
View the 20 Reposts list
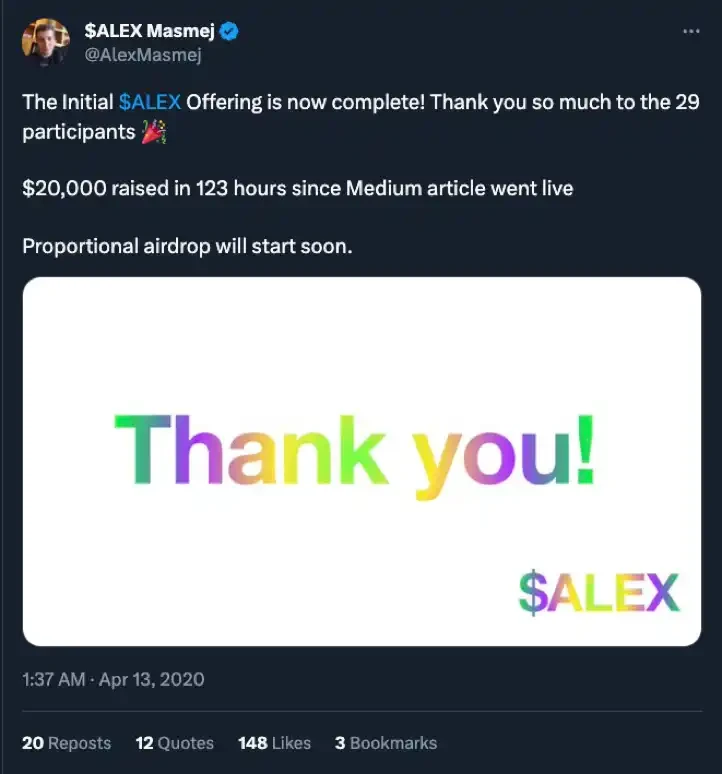[66, 743]
